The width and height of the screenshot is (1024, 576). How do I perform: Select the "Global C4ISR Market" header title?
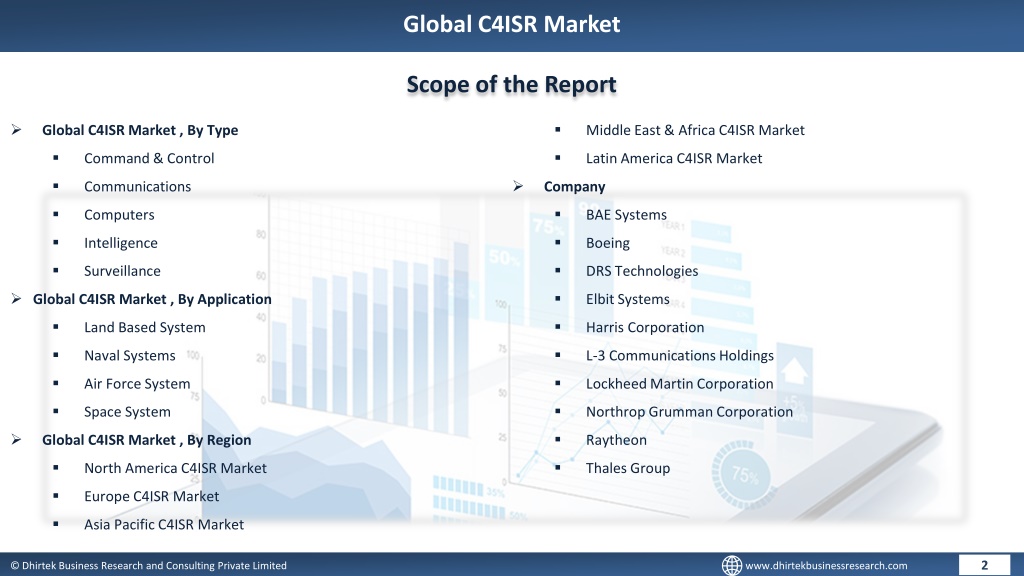pyautogui.click(x=511, y=24)
